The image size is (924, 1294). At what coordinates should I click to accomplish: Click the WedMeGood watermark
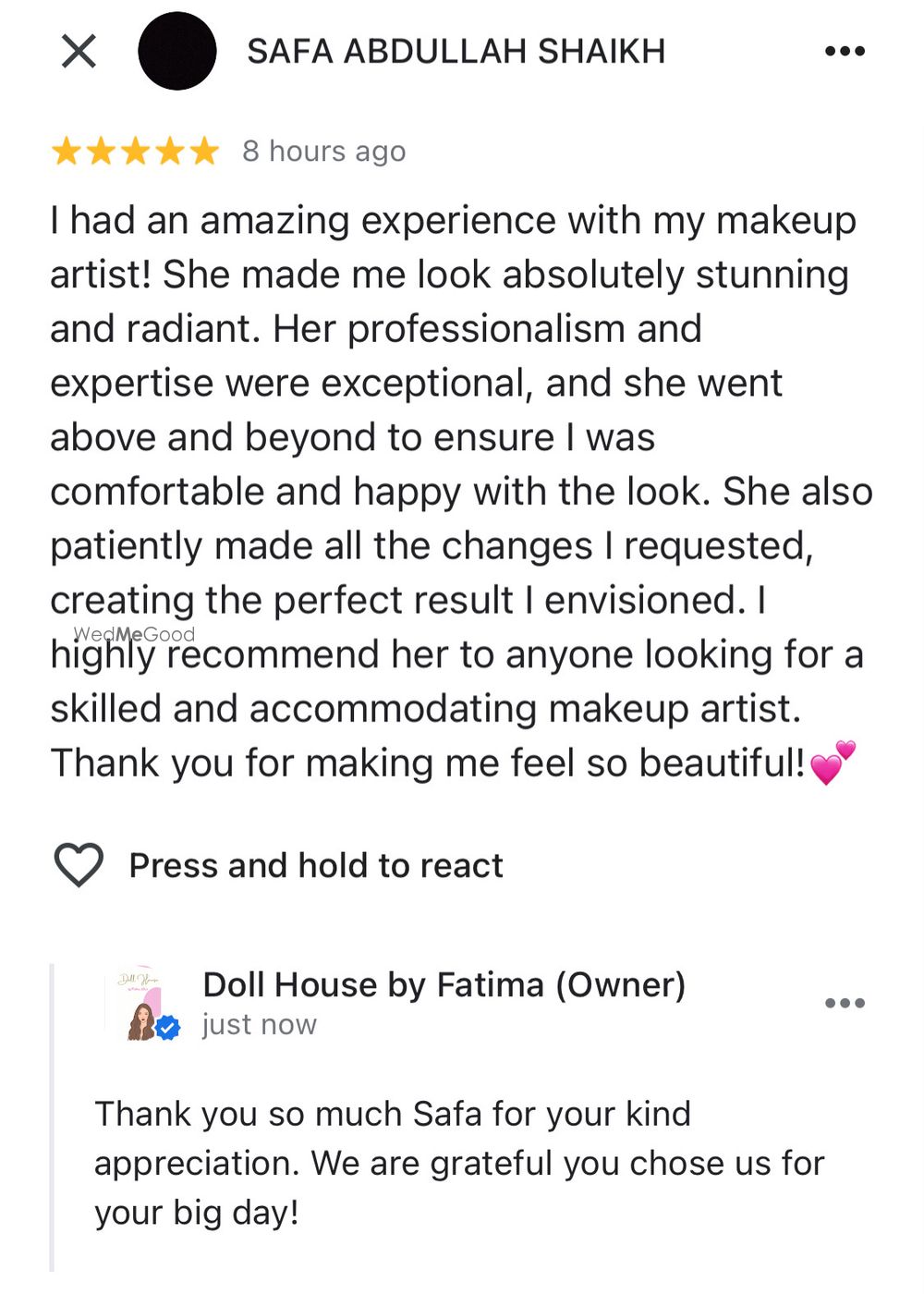tap(134, 634)
